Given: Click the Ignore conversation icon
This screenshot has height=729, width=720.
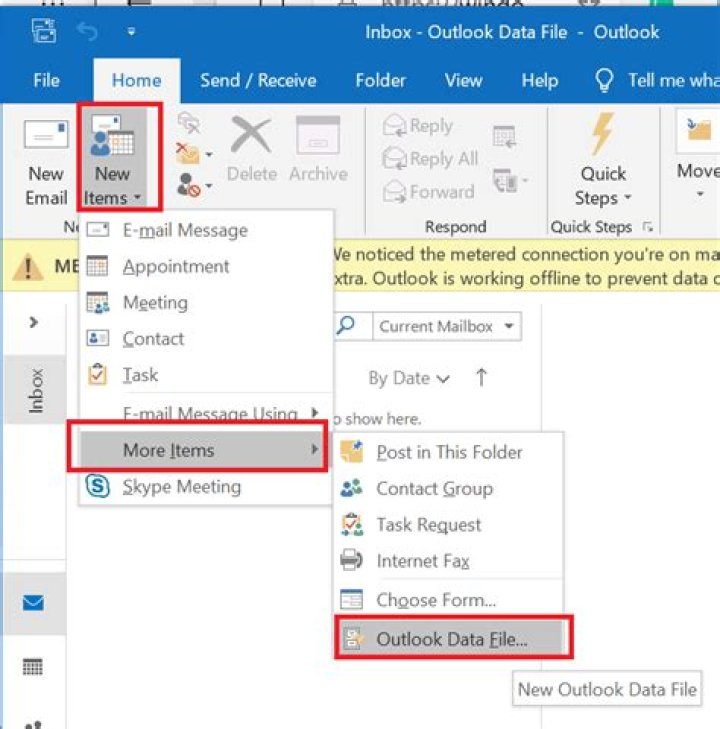Looking at the screenshot, I should point(188,123).
